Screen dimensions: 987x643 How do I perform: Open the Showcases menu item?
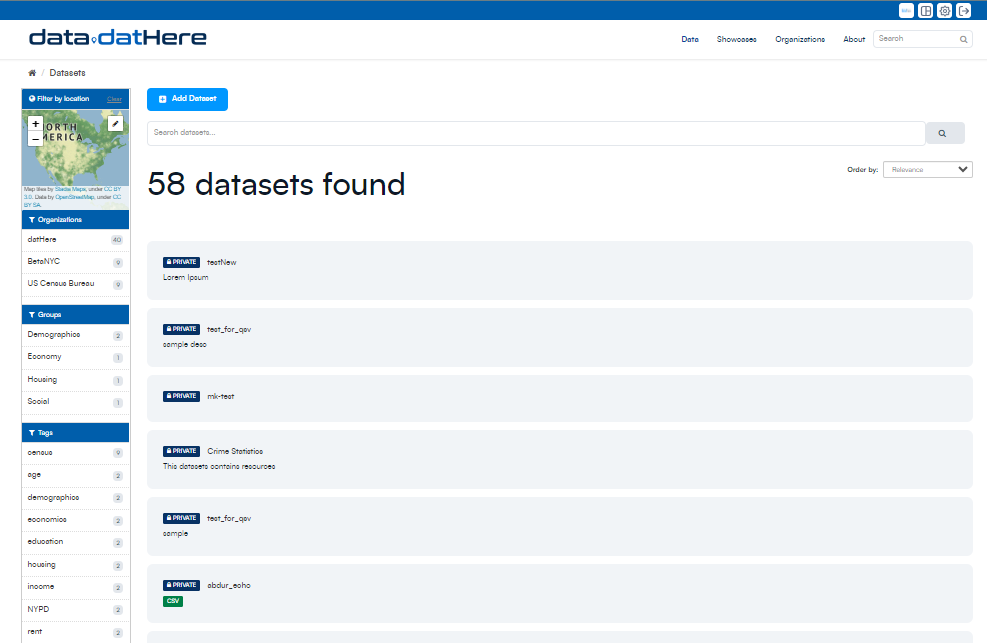(736, 39)
